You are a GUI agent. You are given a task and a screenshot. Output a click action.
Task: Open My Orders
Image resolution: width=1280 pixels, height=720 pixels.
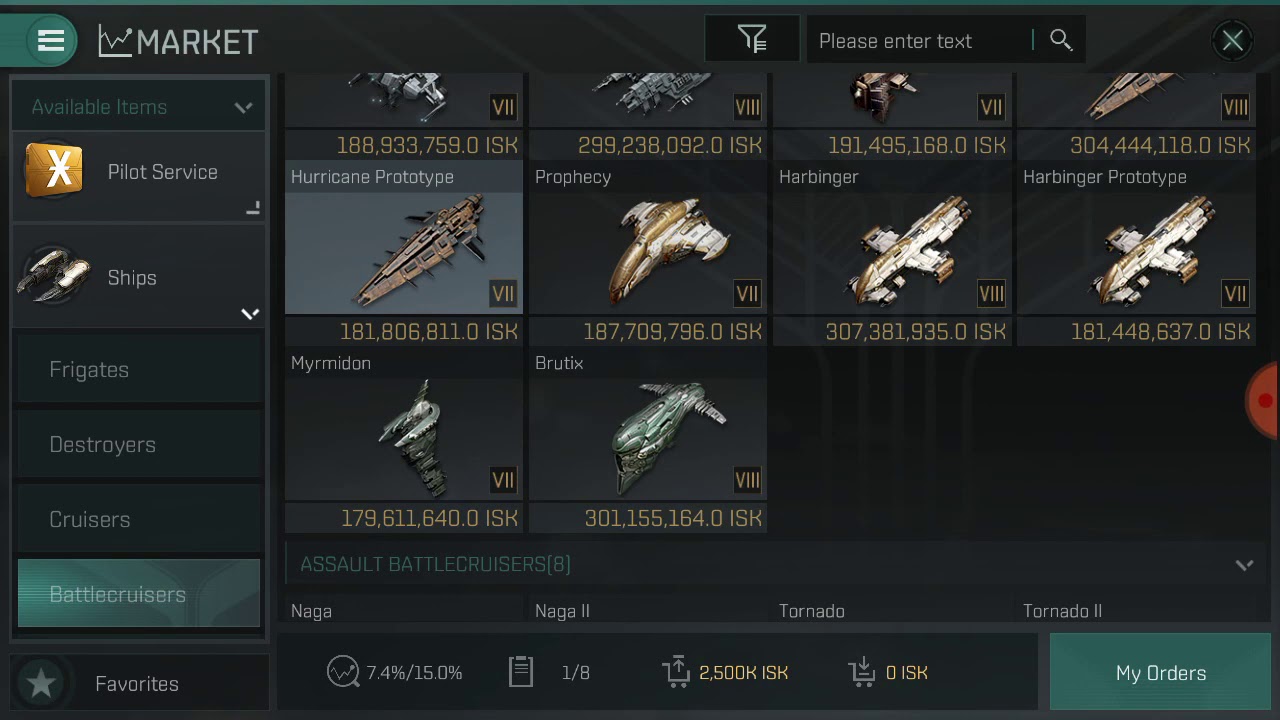[1160, 672]
